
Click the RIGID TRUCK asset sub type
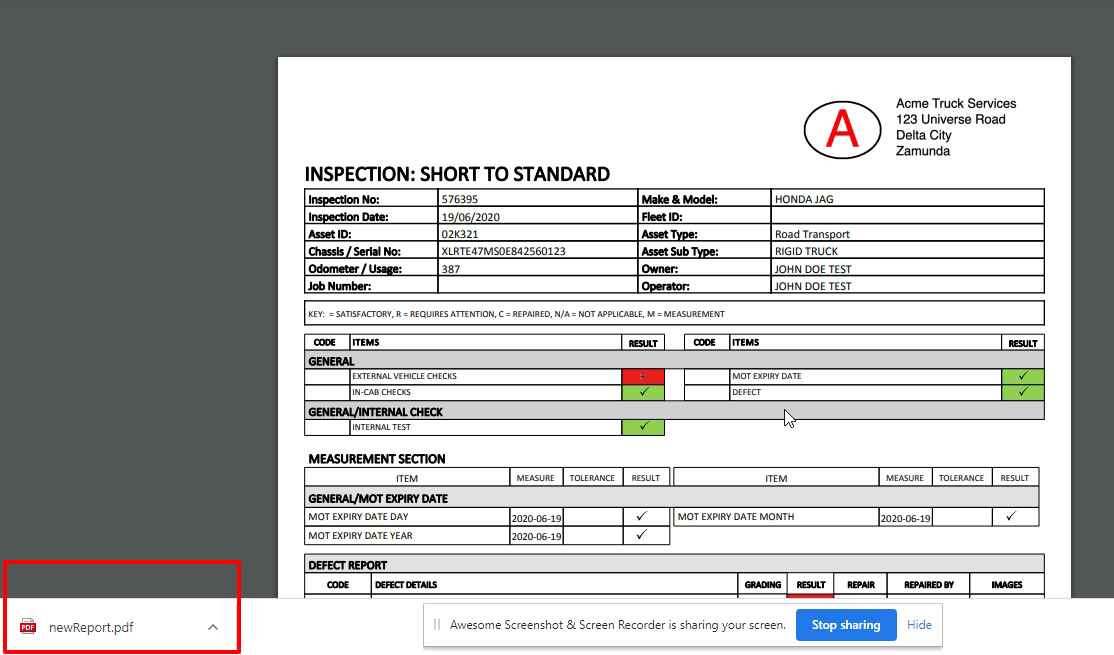point(806,251)
